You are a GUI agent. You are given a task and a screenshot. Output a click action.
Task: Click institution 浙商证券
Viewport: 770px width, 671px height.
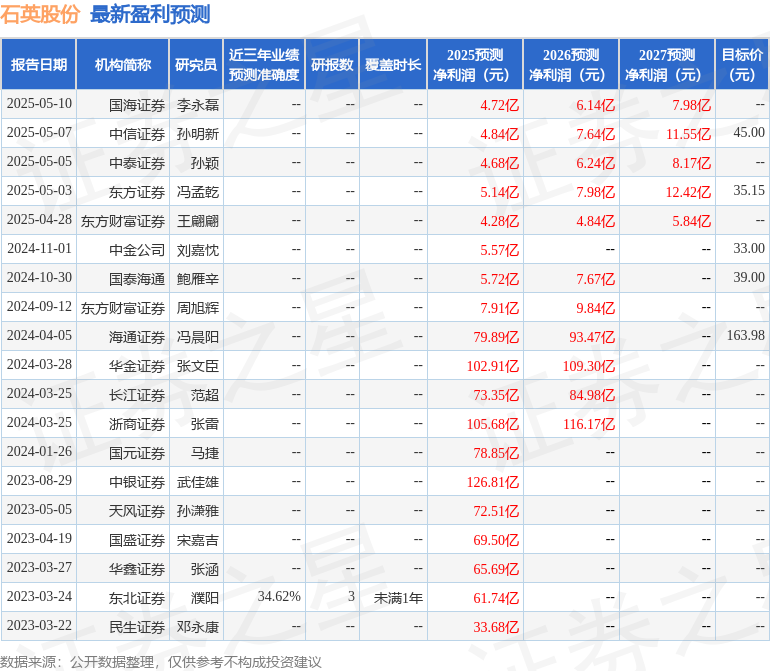coord(137,424)
